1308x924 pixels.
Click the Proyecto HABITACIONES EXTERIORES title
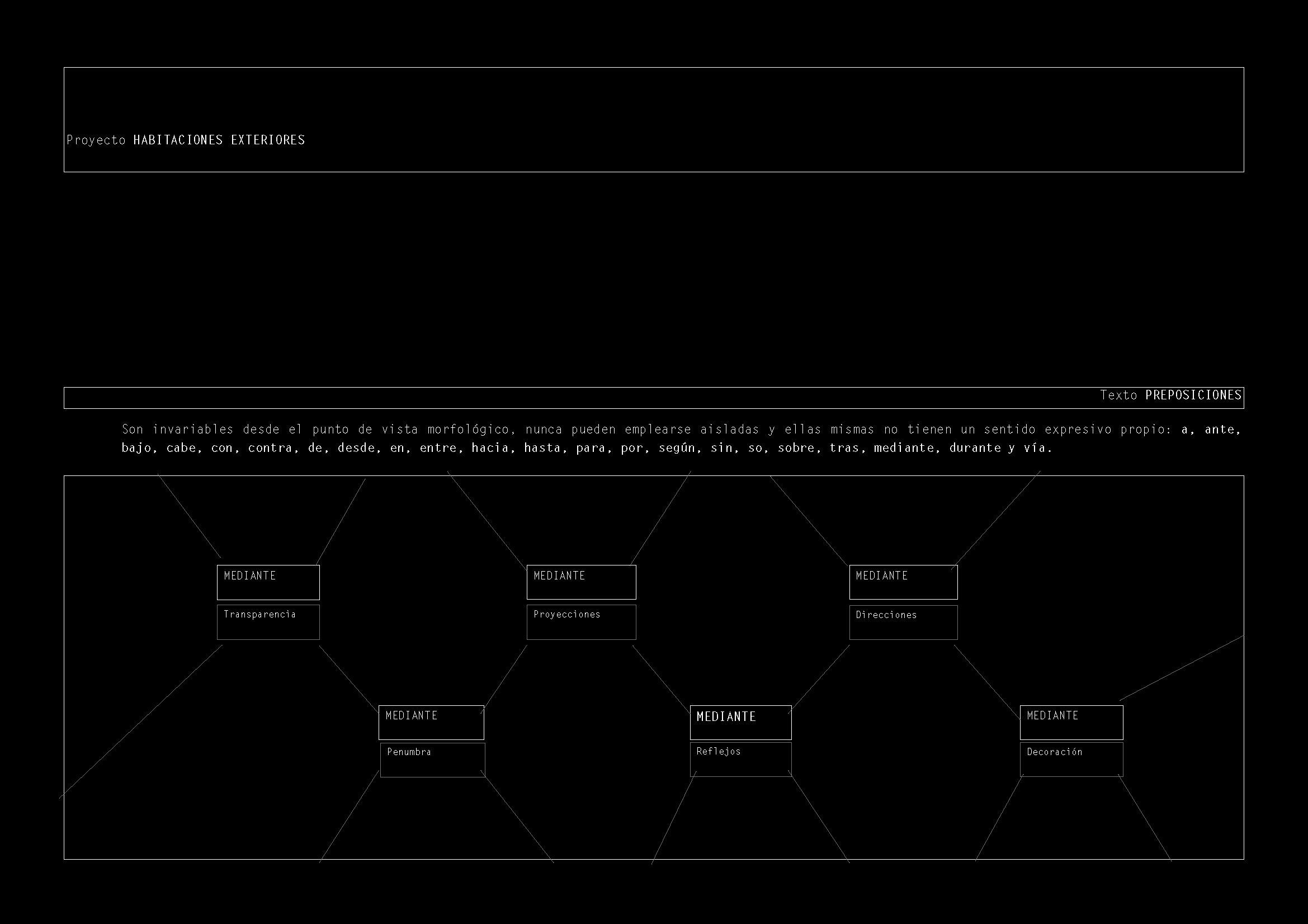(186, 140)
